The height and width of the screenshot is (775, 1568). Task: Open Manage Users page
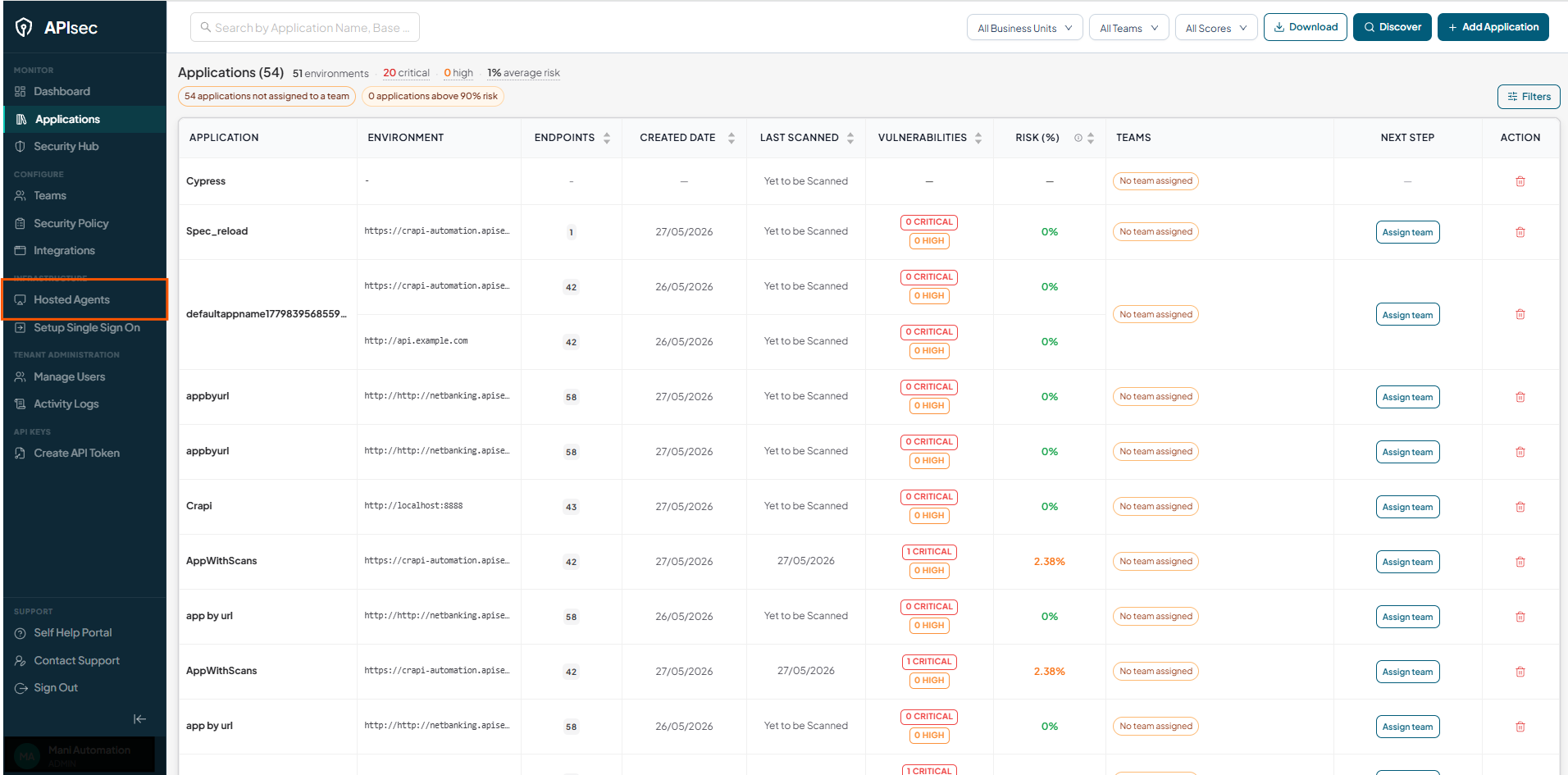tap(85, 377)
